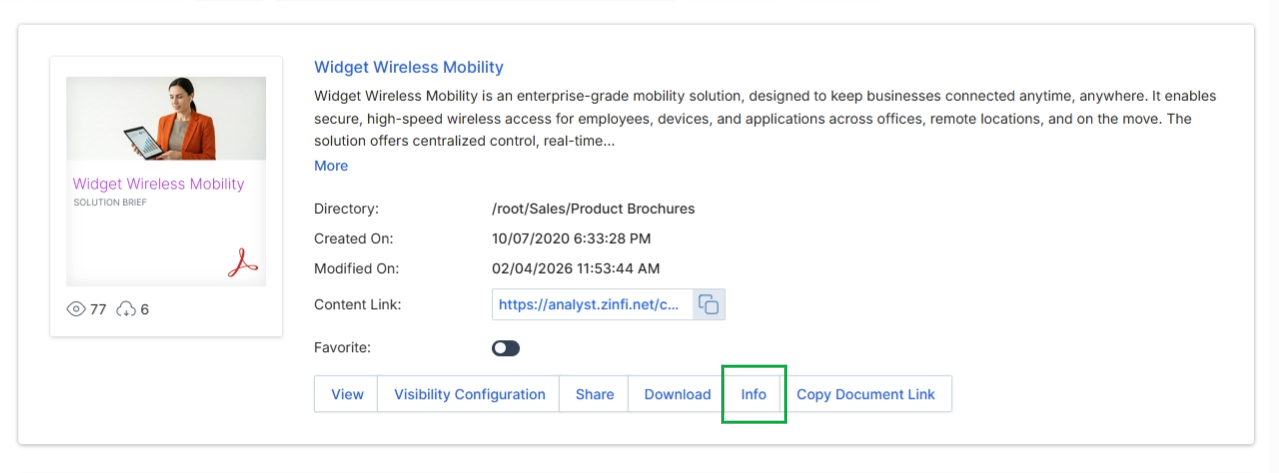Click the eye views icon showing 77
Screen dimensions: 1279x473
pyautogui.click(x=76, y=310)
